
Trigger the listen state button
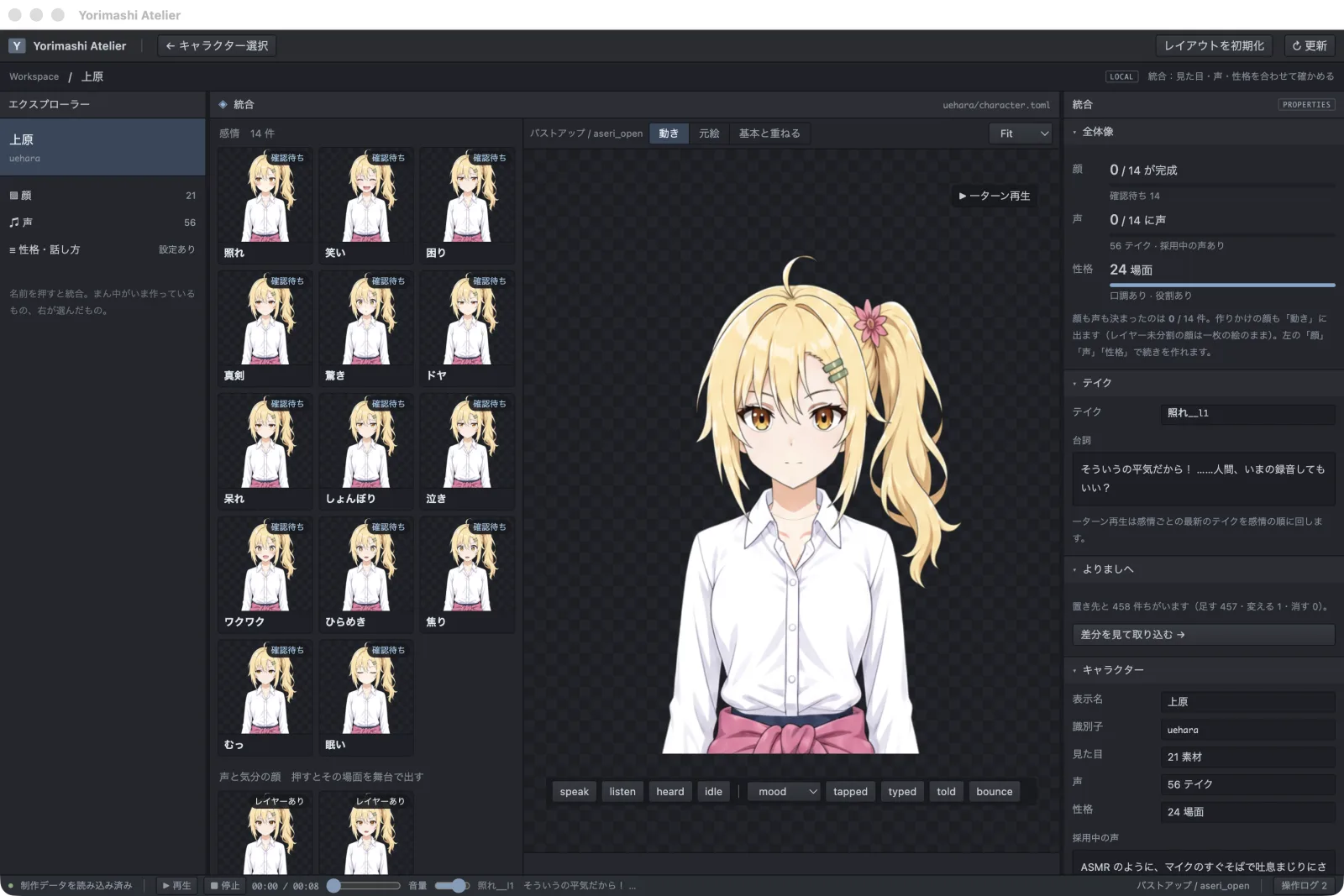tap(622, 792)
